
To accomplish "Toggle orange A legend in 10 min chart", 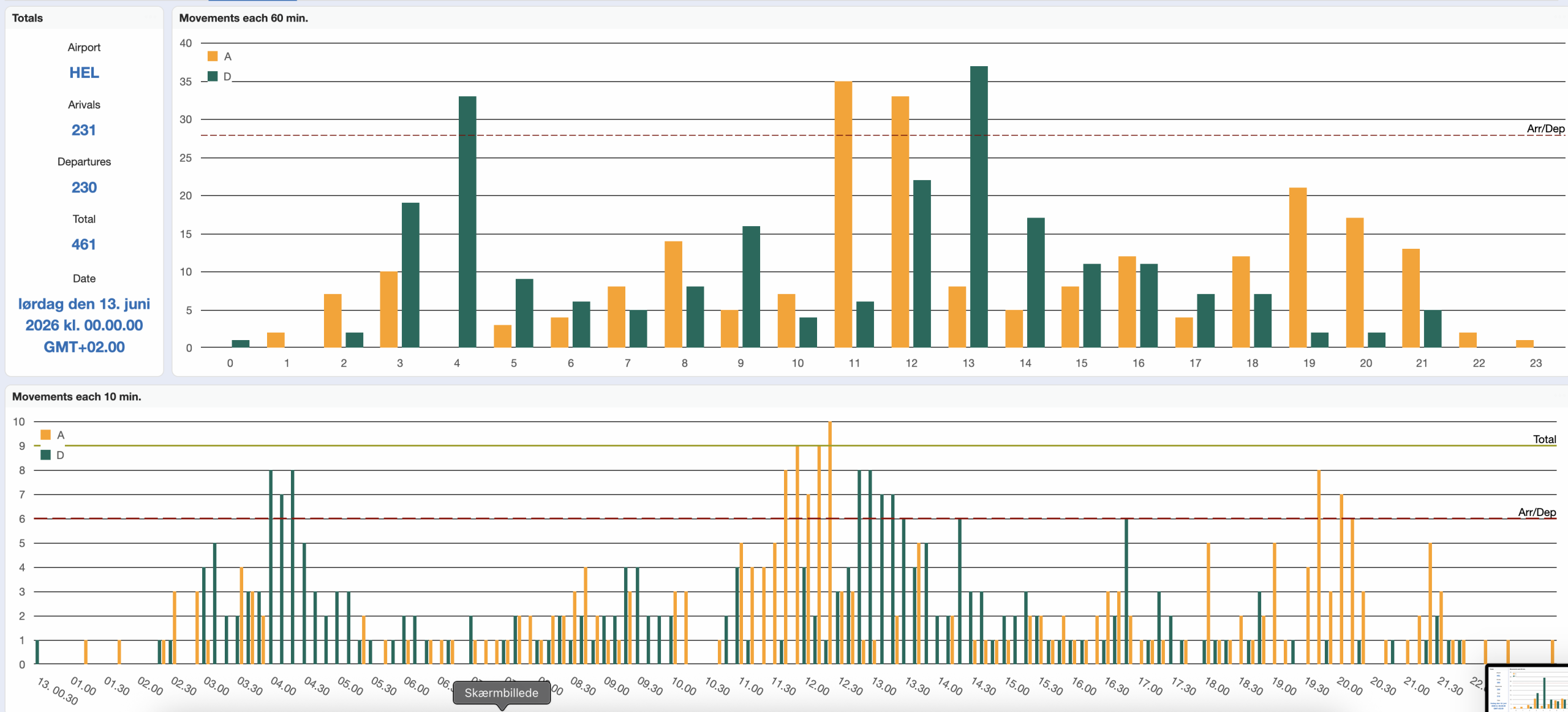I will (x=45, y=435).
